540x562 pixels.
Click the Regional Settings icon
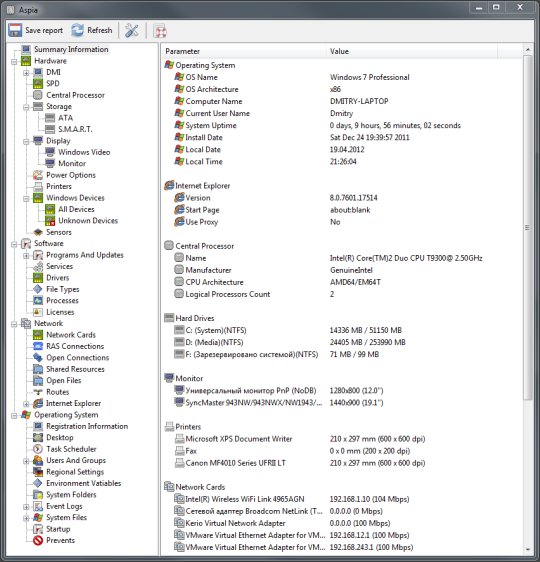38,472
